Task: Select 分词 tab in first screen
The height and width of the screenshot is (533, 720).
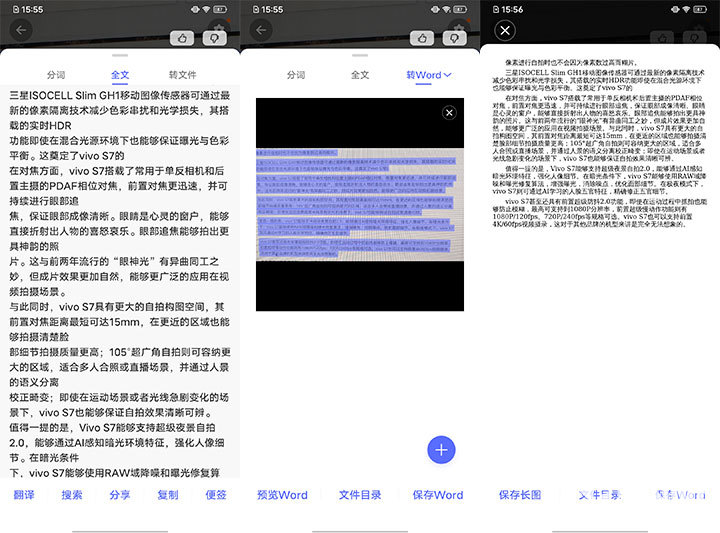Action: pyautogui.click(x=56, y=75)
